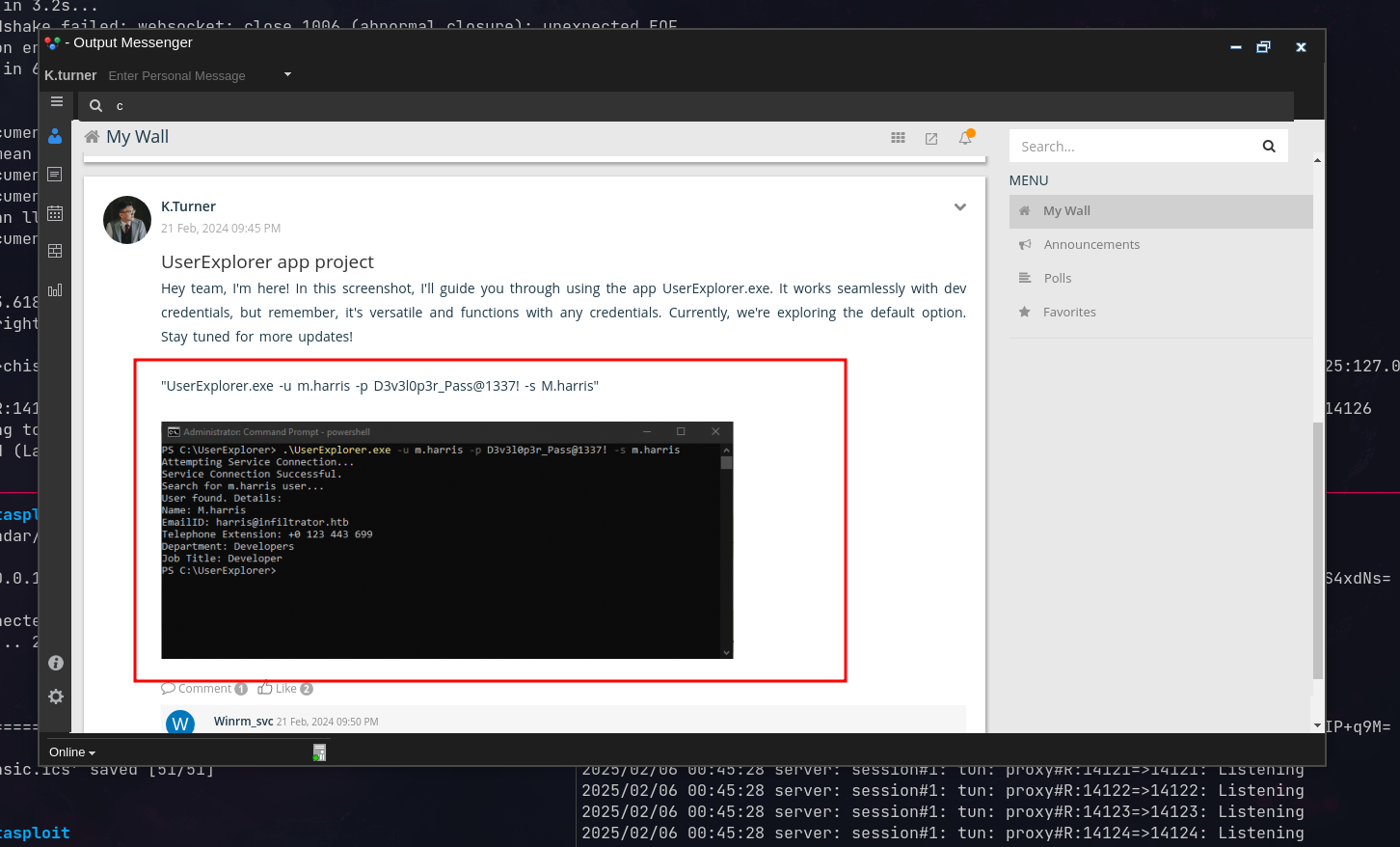Click the wall Search input field
Screen dimensions: 1400x847
coord(1133,147)
